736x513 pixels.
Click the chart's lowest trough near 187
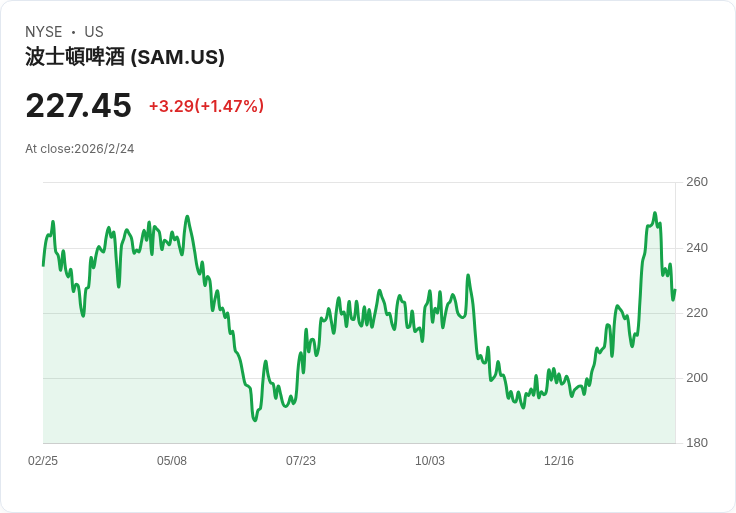[255, 420]
